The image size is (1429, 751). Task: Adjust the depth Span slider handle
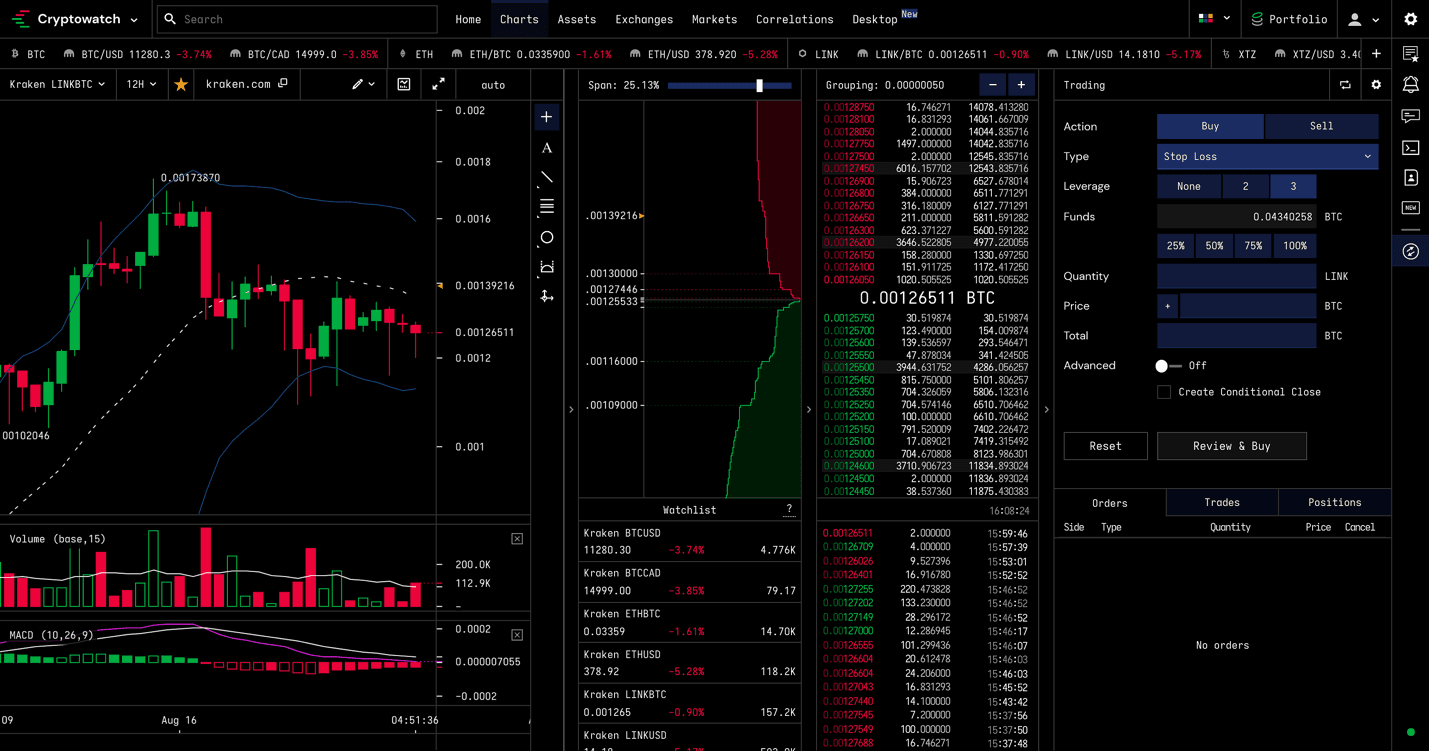point(760,86)
